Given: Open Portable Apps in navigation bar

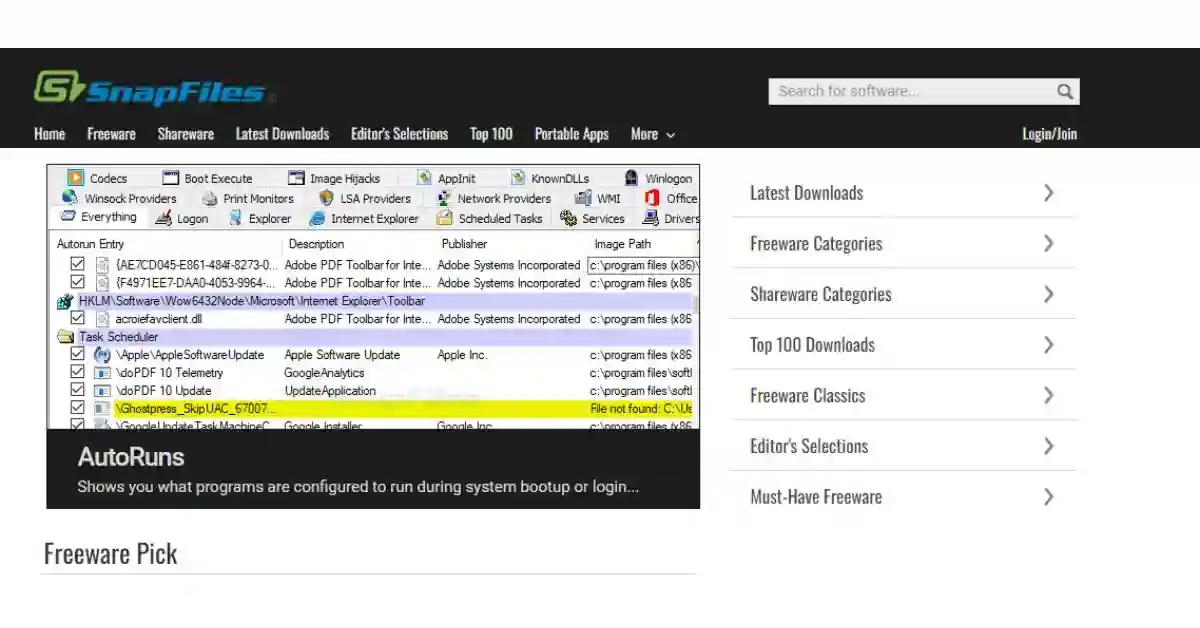Looking at the screenshot, I should [571, 134].
